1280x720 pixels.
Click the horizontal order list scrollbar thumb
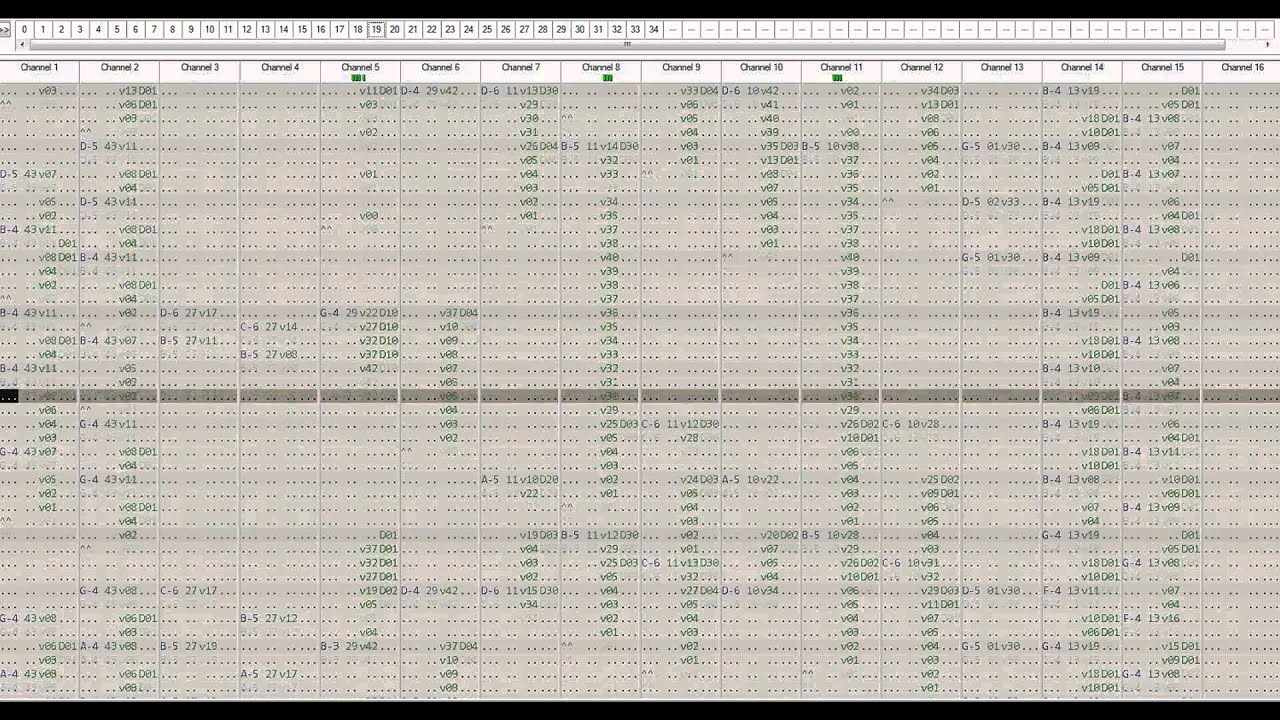pyautogui.click(x=627, y=44)
